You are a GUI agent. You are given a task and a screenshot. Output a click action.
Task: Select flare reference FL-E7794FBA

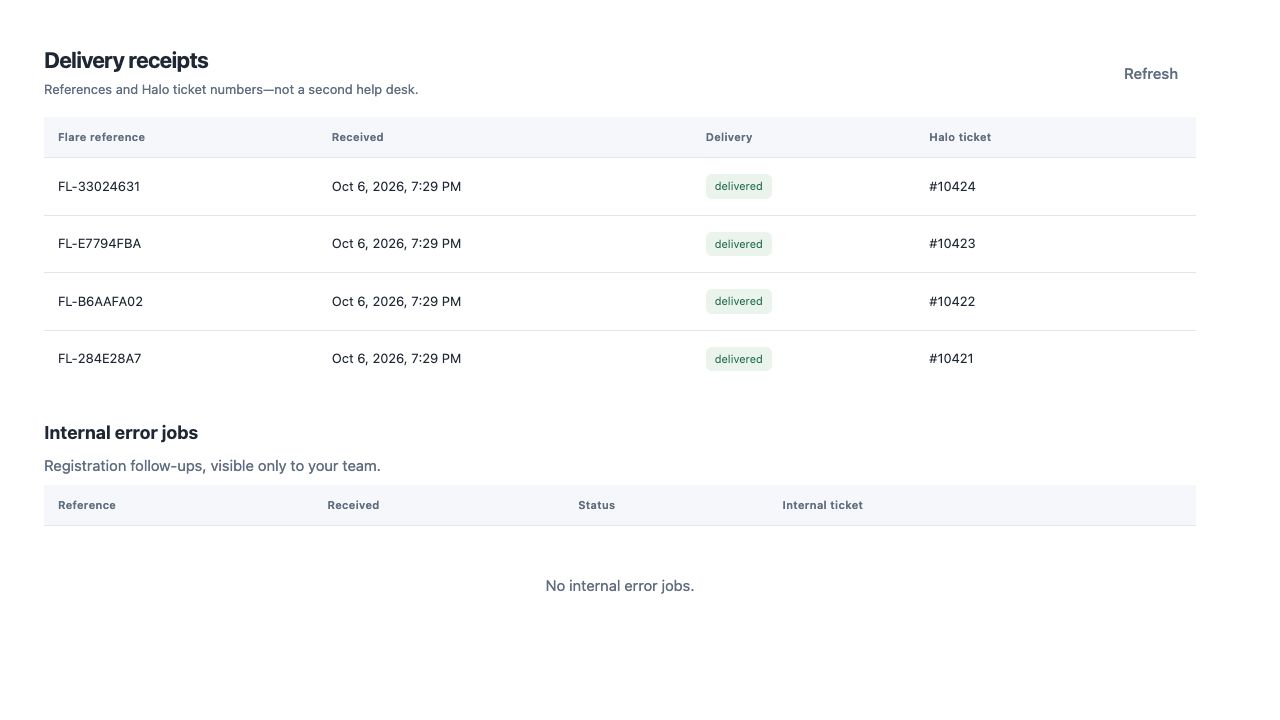point(99,244)
